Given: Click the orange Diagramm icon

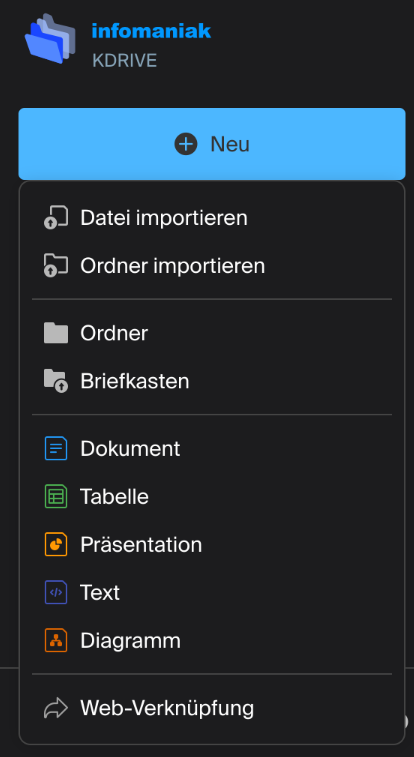Looking at the screenshot, I should pyautogui.click(x=56, y=641).
